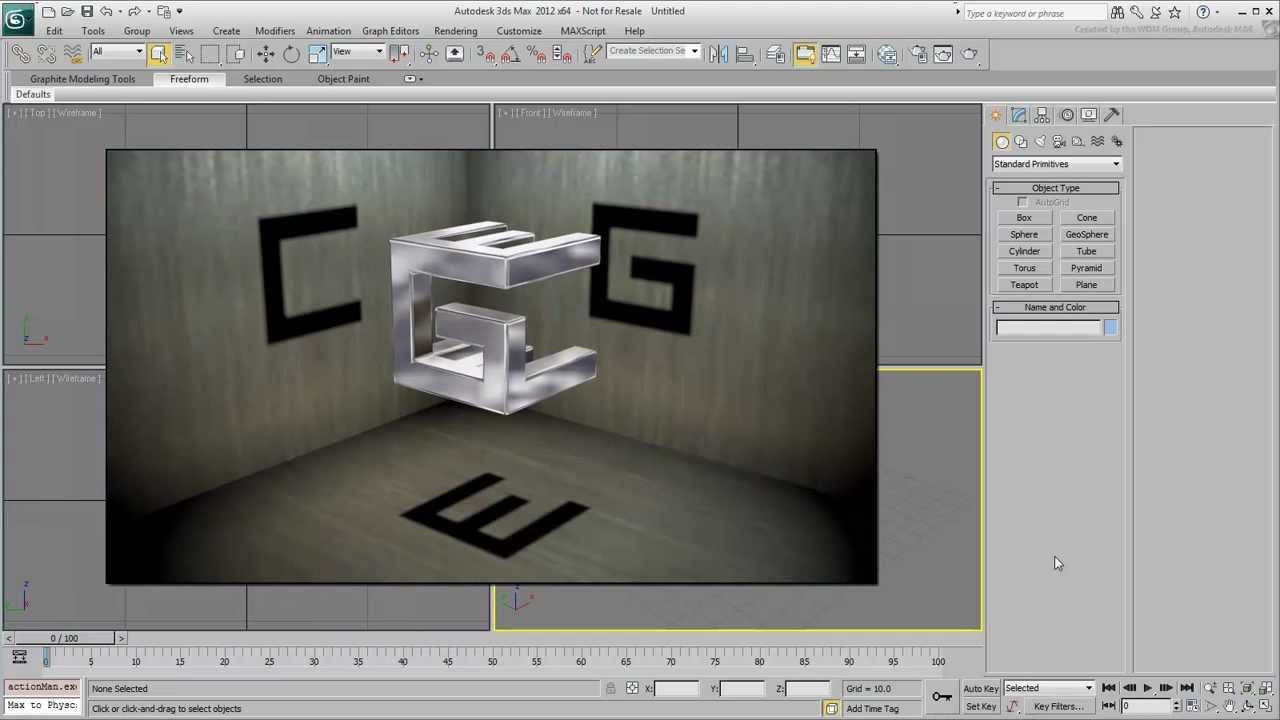
Task: Toggle Percent Snap
Action: [536, 54]
